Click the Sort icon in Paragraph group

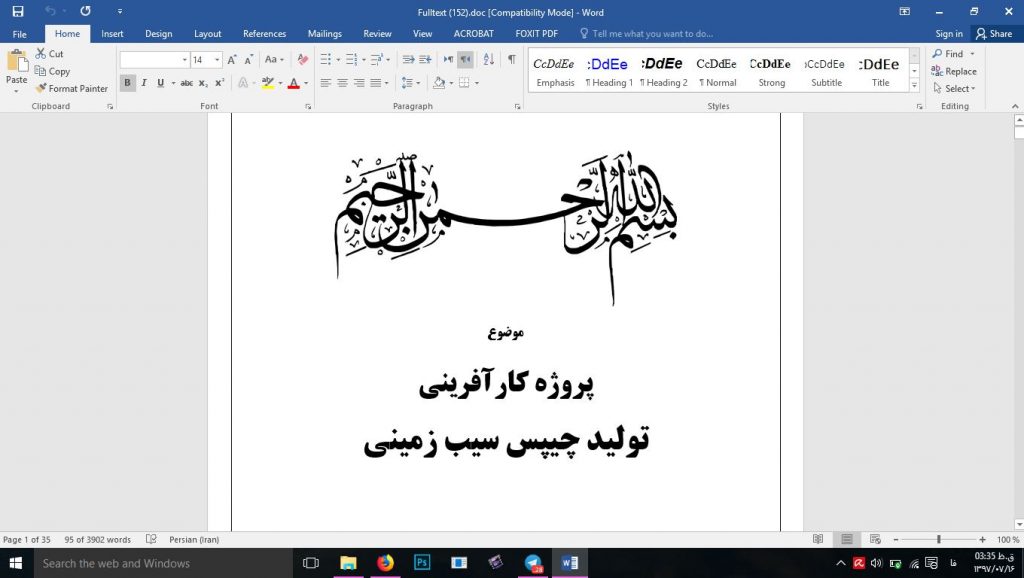tap(487, 60)
